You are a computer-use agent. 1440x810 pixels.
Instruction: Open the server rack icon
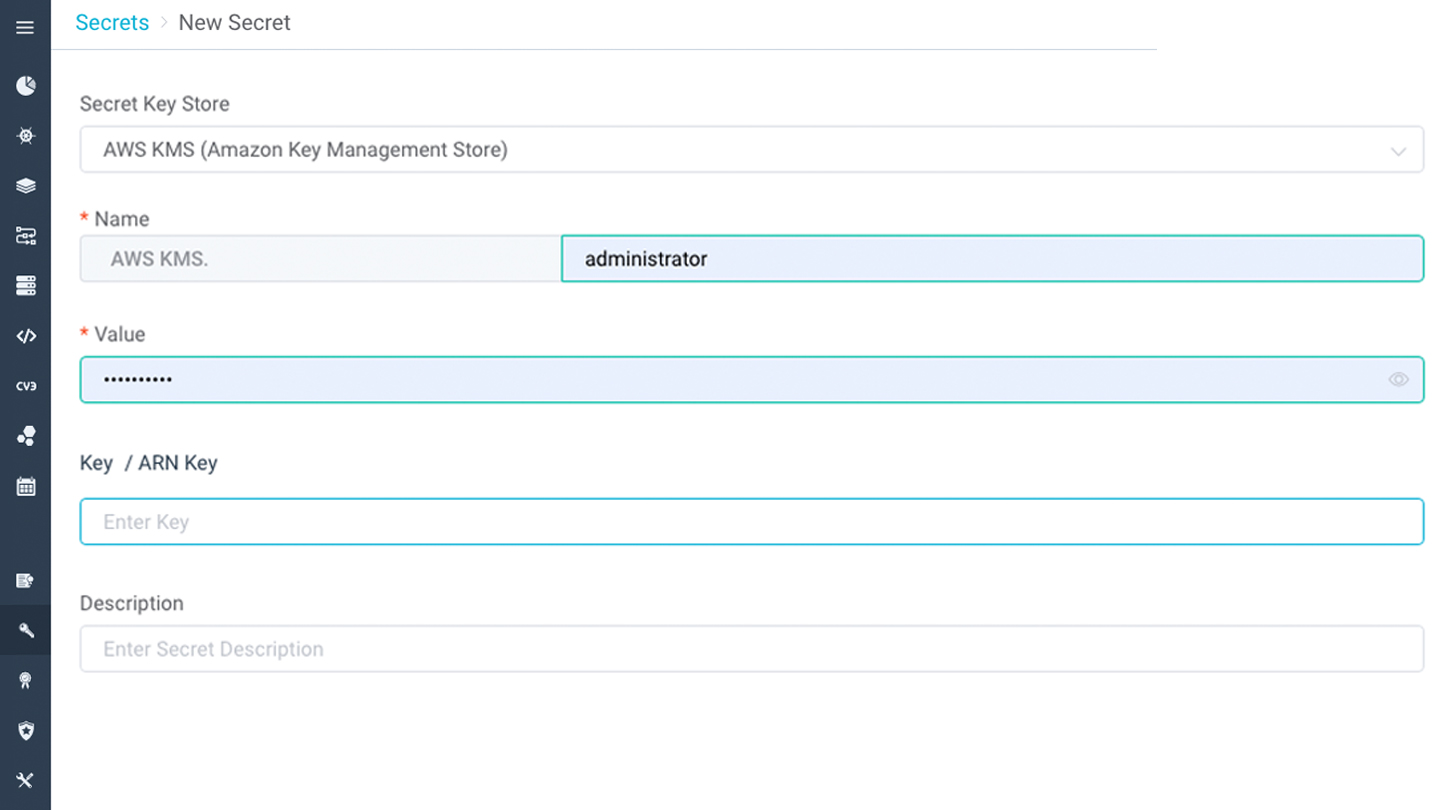[25, 286]
